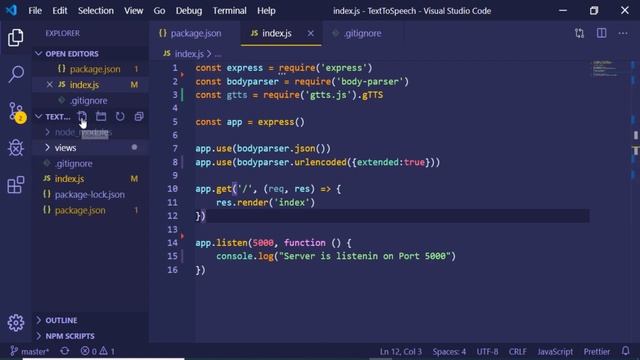Click the master branch indicator
640x360 pixels.
point(29,351)
